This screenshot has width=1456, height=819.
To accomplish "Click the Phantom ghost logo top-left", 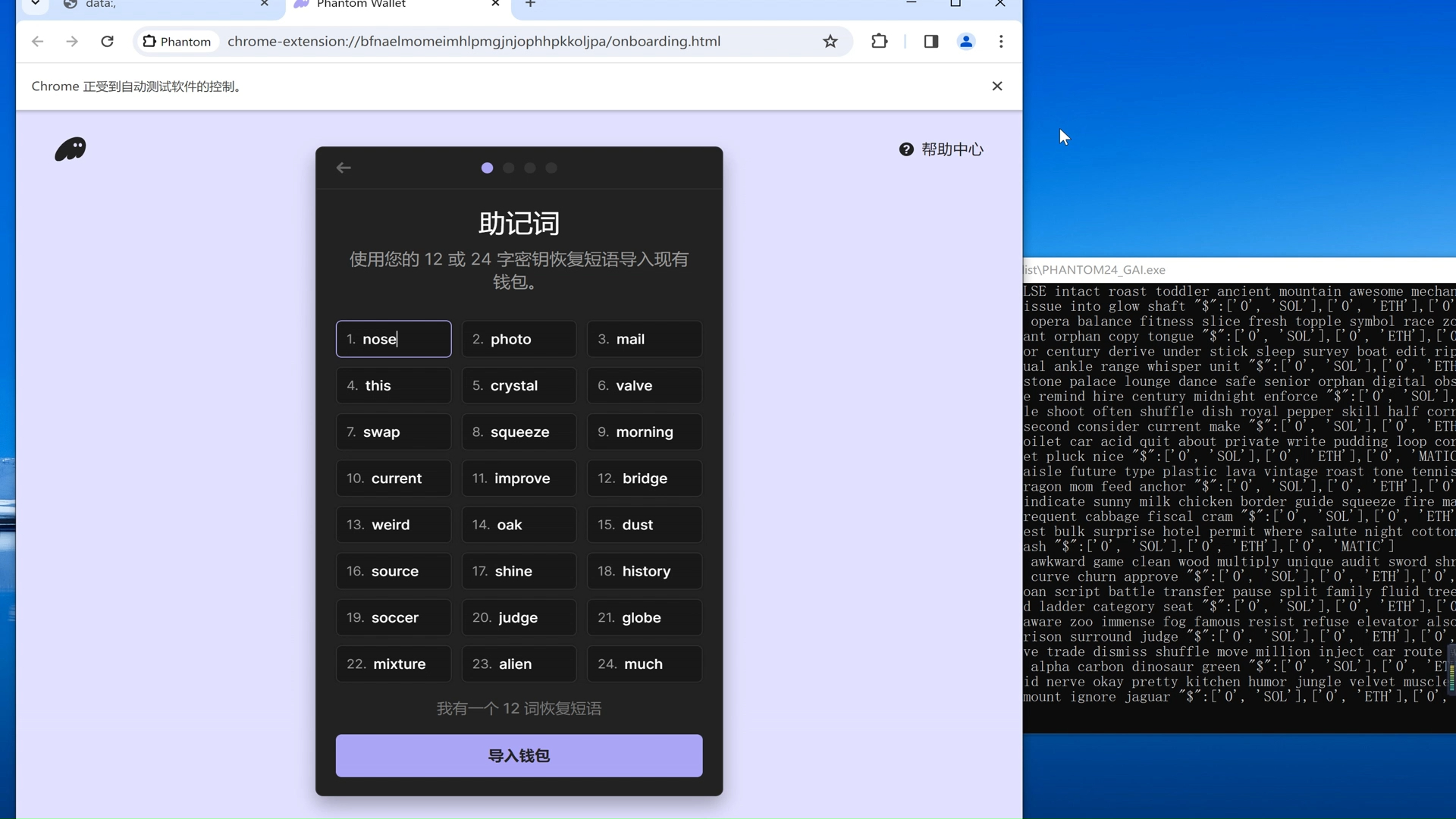I will 71,149.
